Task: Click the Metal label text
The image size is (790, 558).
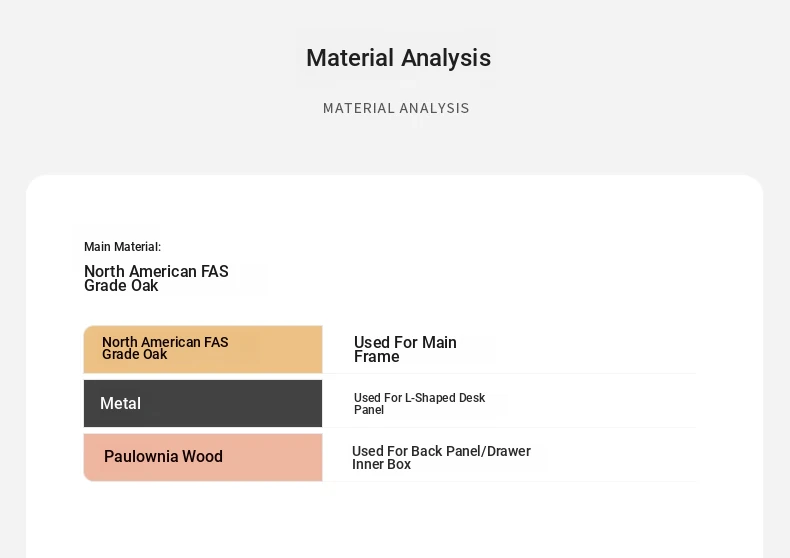Action: [120, 403]
